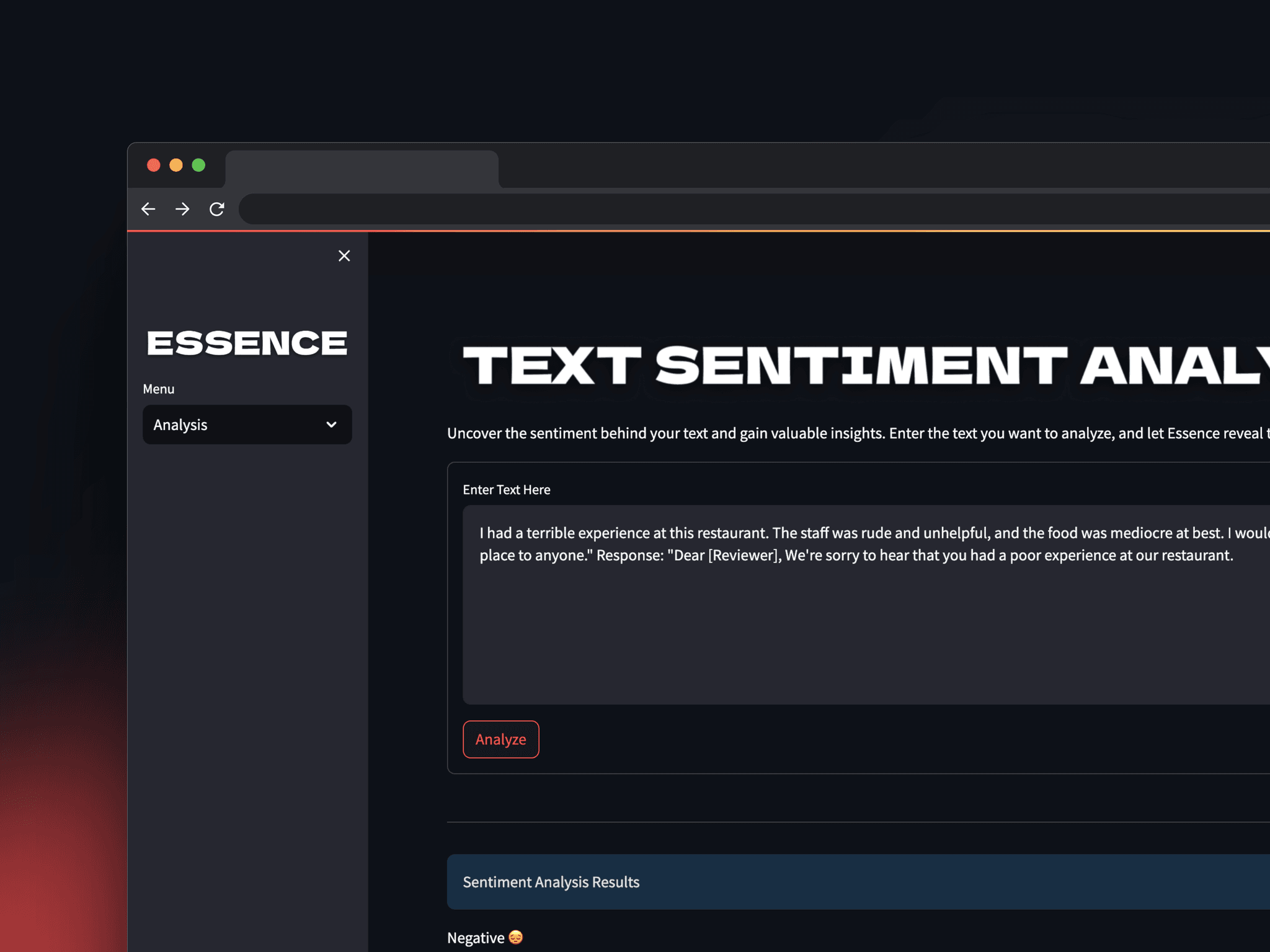The height and width of the screenshot is (952, 1270).
Task: Select the open browser tab
Action: point(362,169)
